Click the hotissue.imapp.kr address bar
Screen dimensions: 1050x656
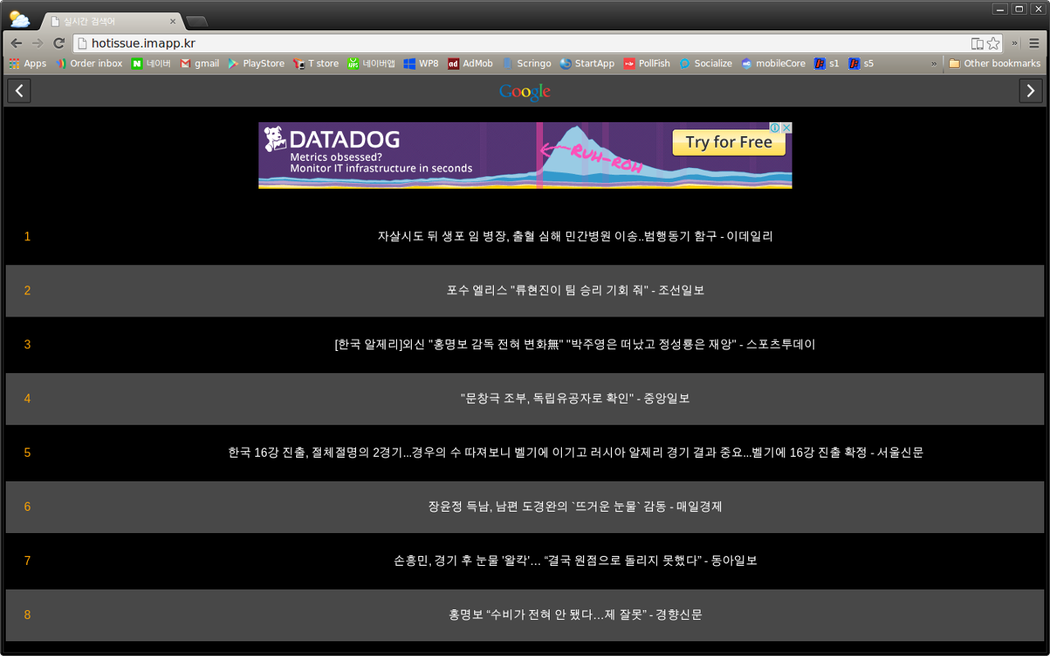pos(520,43)
